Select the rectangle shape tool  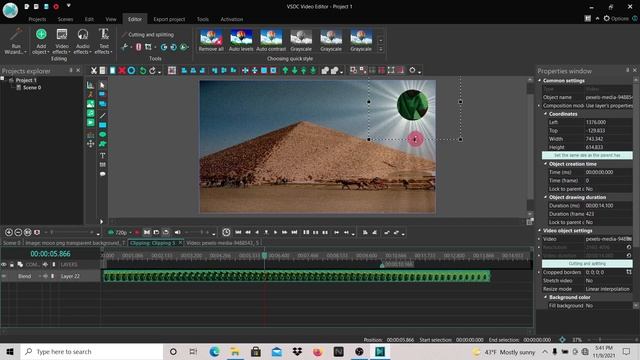[x=102, y=125]
